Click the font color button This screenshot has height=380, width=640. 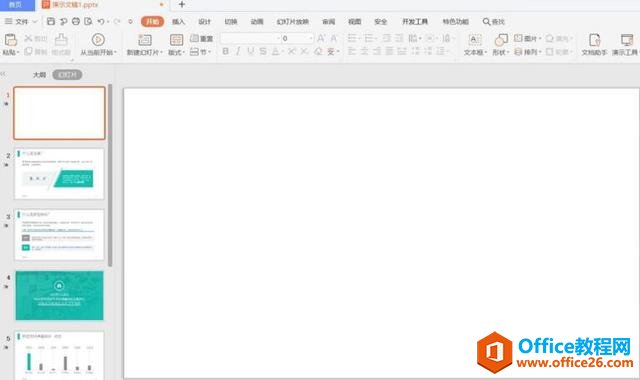pos(276,51)
